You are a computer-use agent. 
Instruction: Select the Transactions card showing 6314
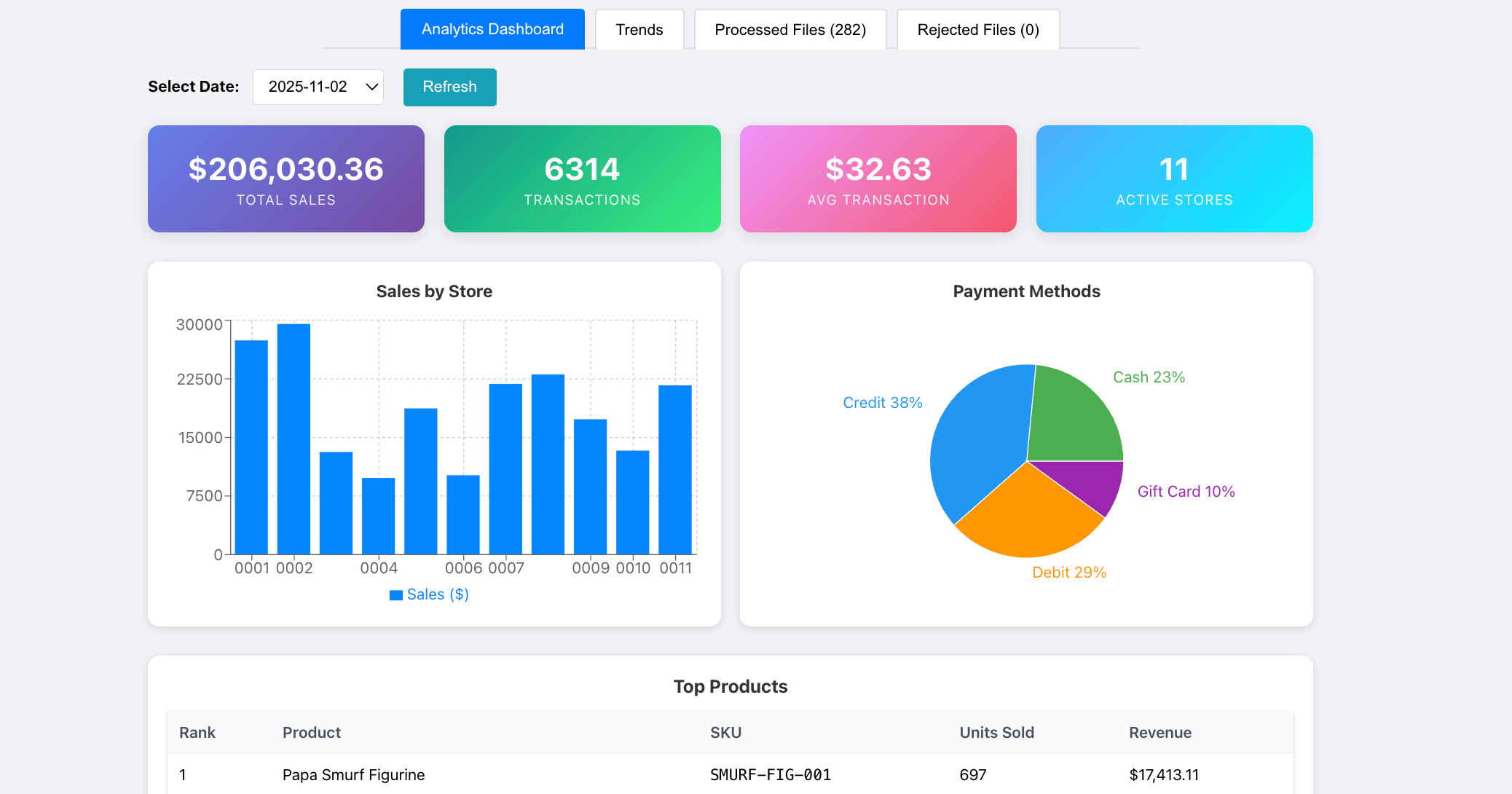click(x=582, y=178)
